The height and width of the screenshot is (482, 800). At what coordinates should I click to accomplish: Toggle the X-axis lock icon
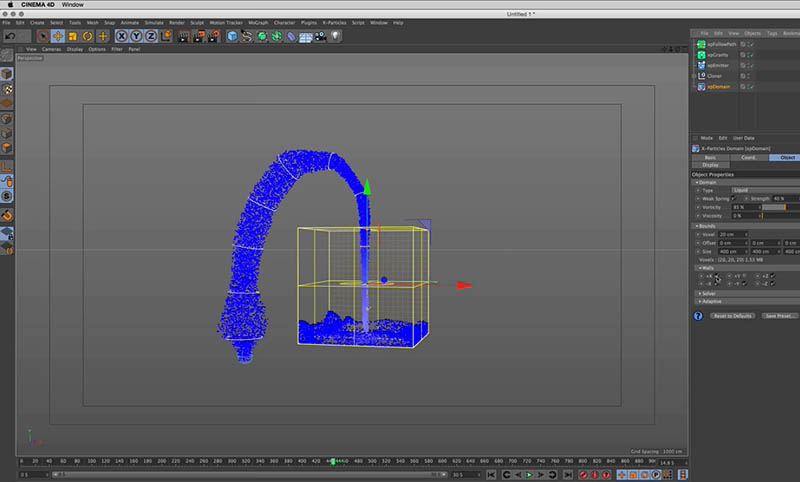(122, 36)
